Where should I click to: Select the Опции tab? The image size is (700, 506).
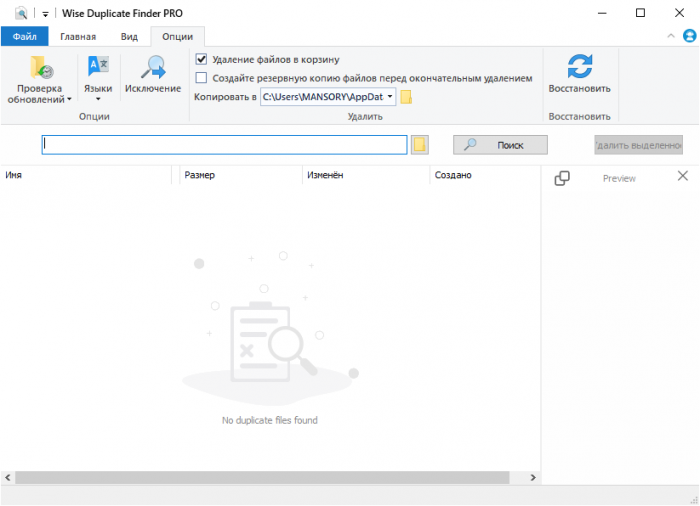[x=178, y=37]
